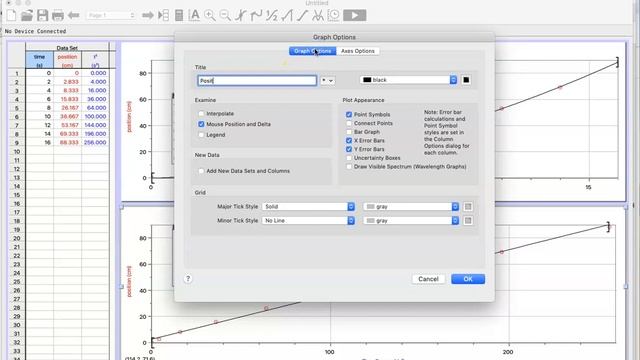
Task: Select the Graph Options tab
Action: click(313, 51)
